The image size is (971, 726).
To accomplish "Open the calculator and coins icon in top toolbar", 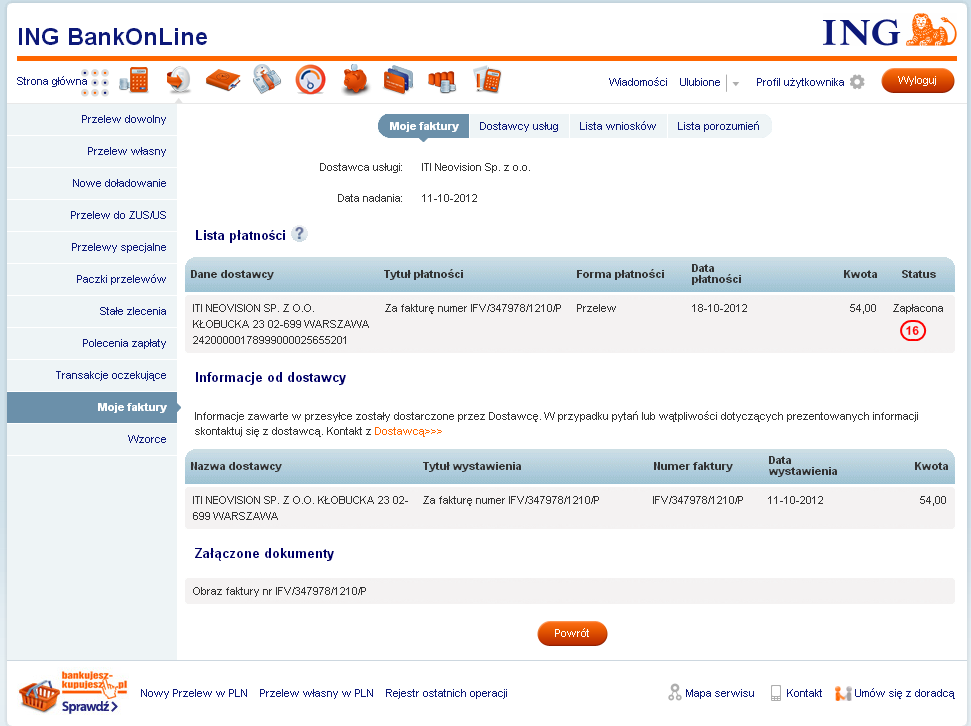I will [x=134, y=81].
